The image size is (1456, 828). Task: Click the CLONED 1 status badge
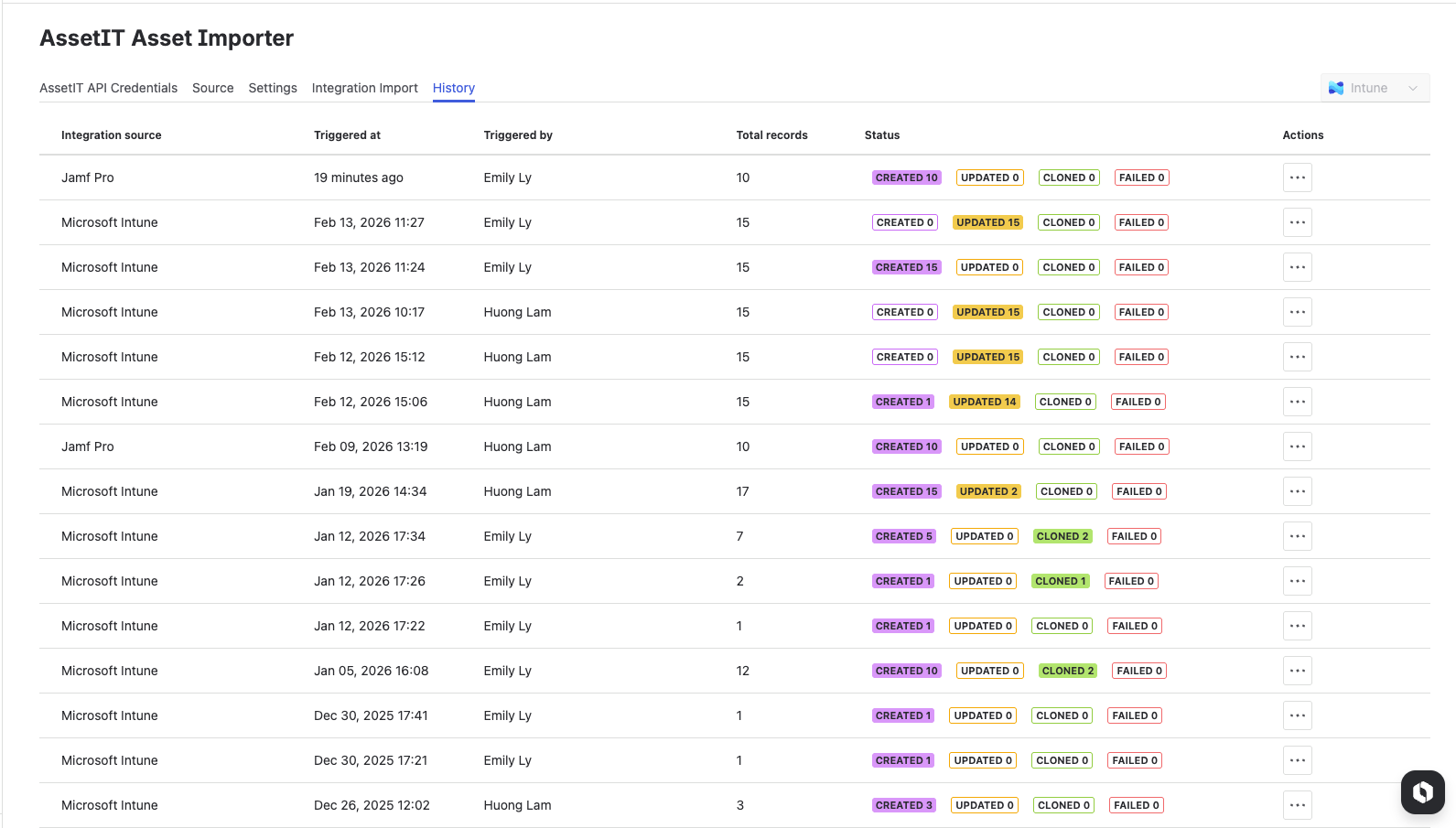tap(1060, 581)
